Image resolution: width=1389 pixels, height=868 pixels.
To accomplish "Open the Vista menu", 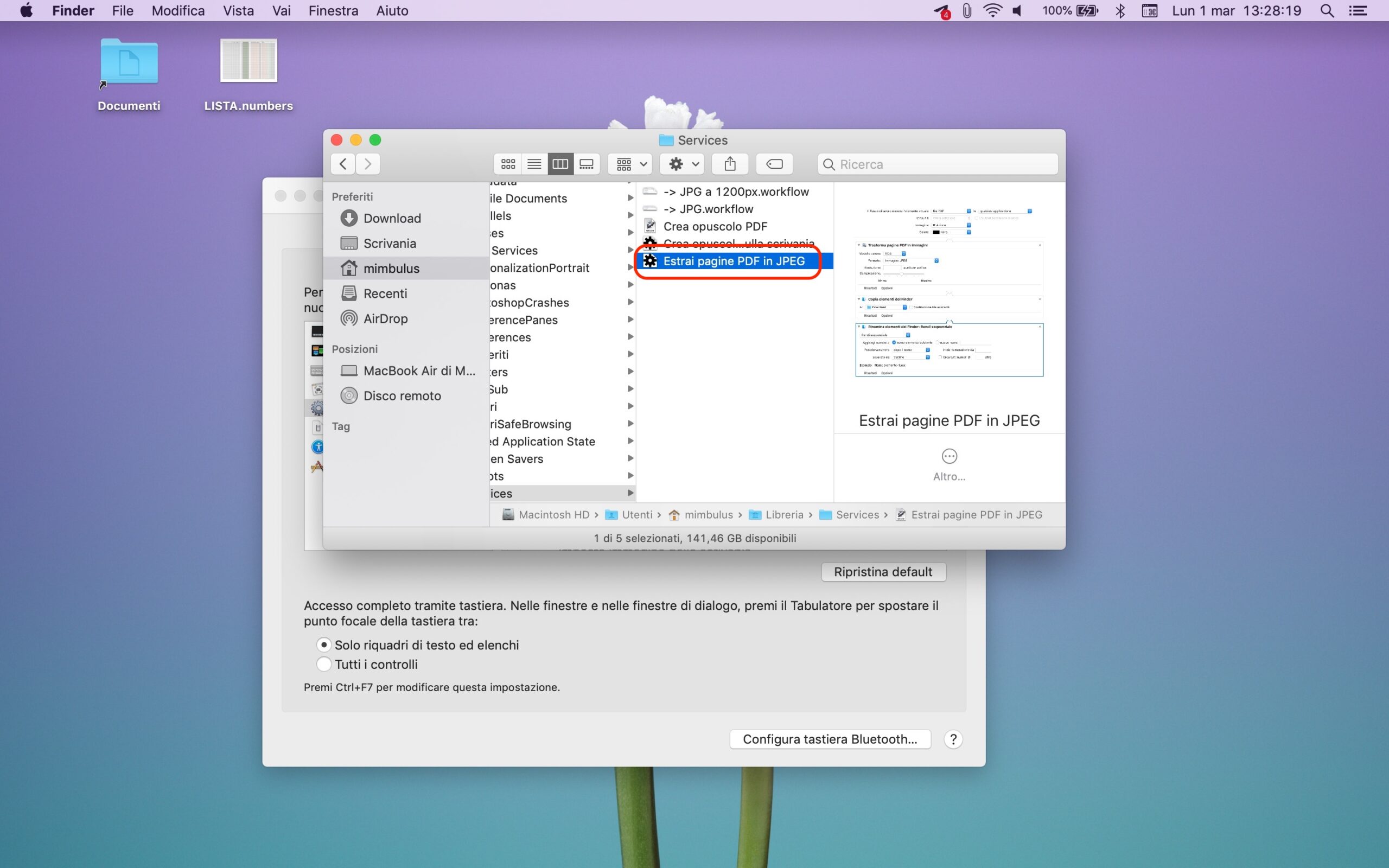I will (238, 11).
